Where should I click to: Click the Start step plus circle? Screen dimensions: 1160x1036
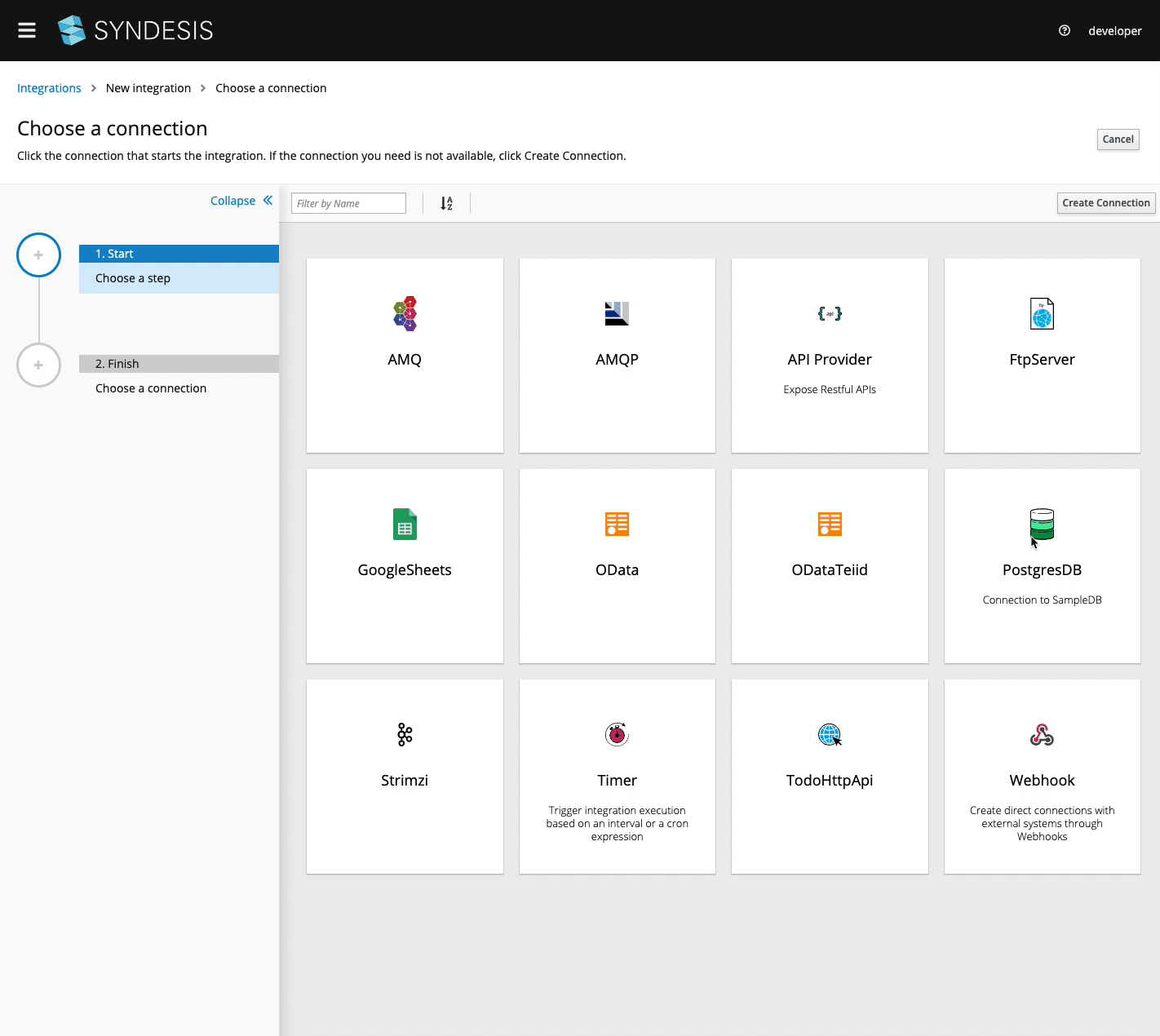tap(38, 255)
